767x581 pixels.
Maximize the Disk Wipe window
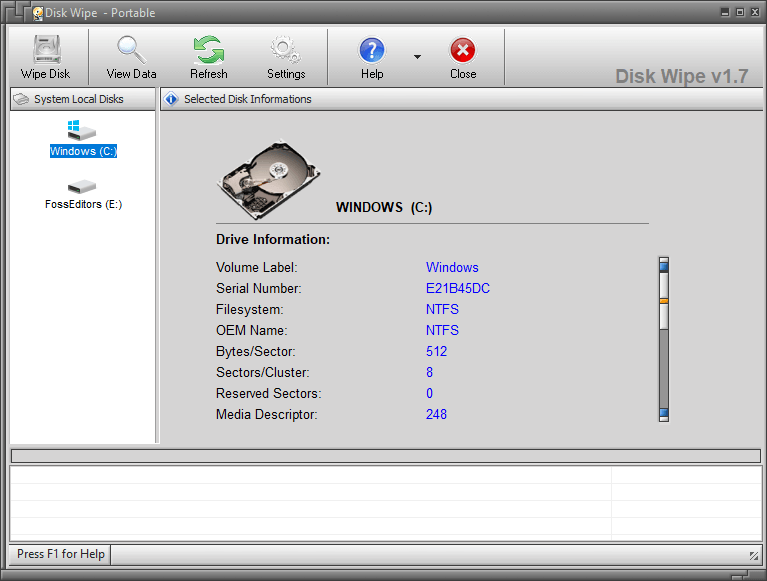point(740,12)
